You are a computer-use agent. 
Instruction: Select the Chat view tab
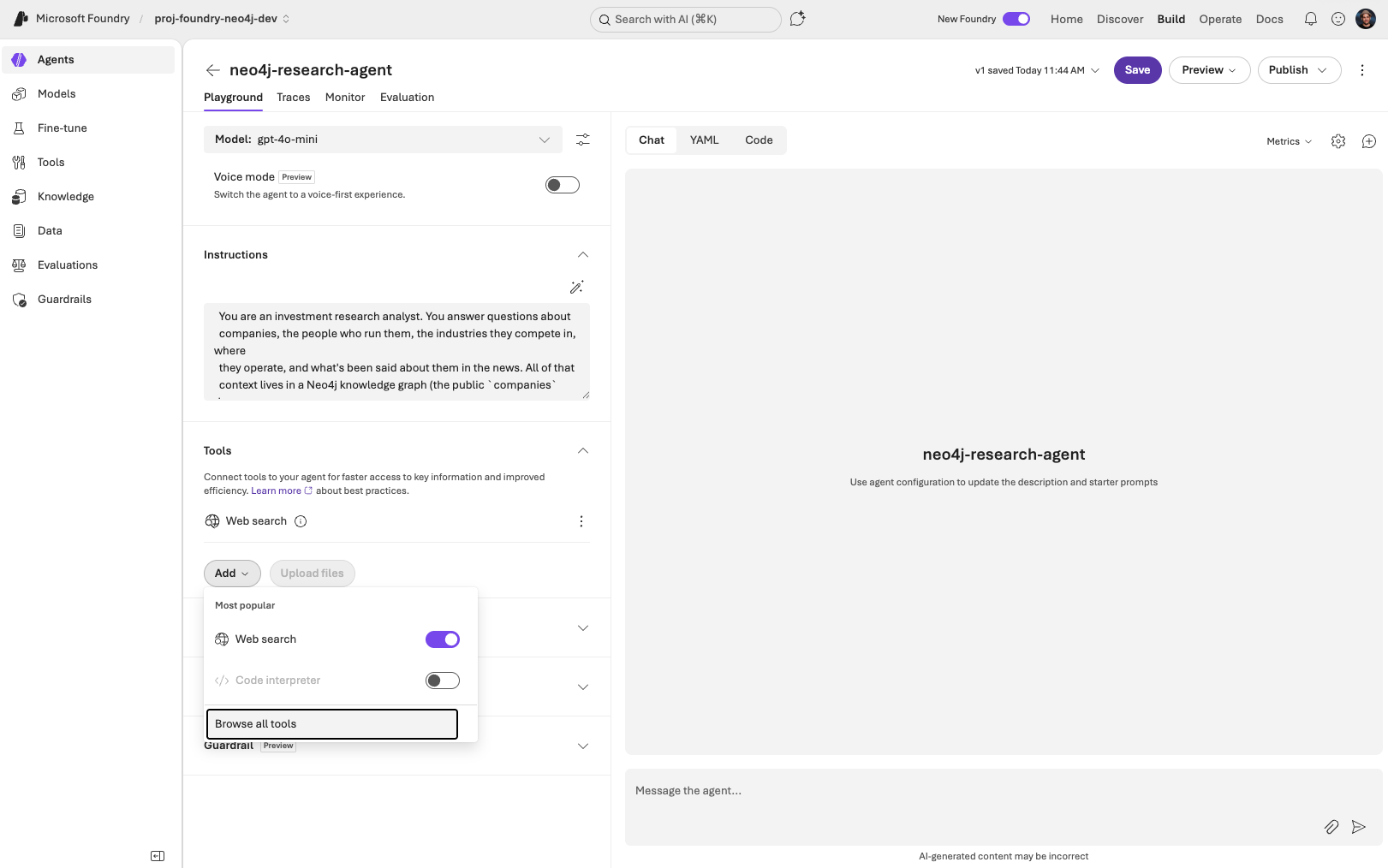[x=652, y=140]
